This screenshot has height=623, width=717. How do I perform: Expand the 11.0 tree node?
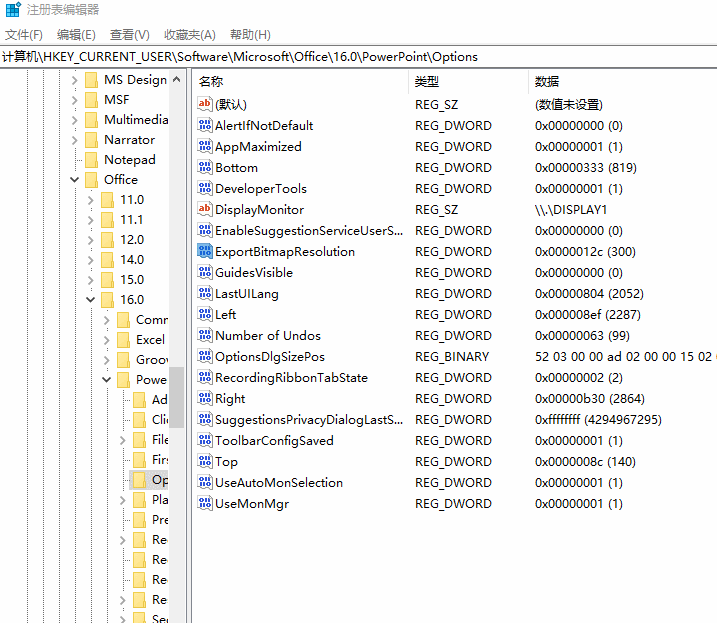pyautogui.click(x=91, y=200)
